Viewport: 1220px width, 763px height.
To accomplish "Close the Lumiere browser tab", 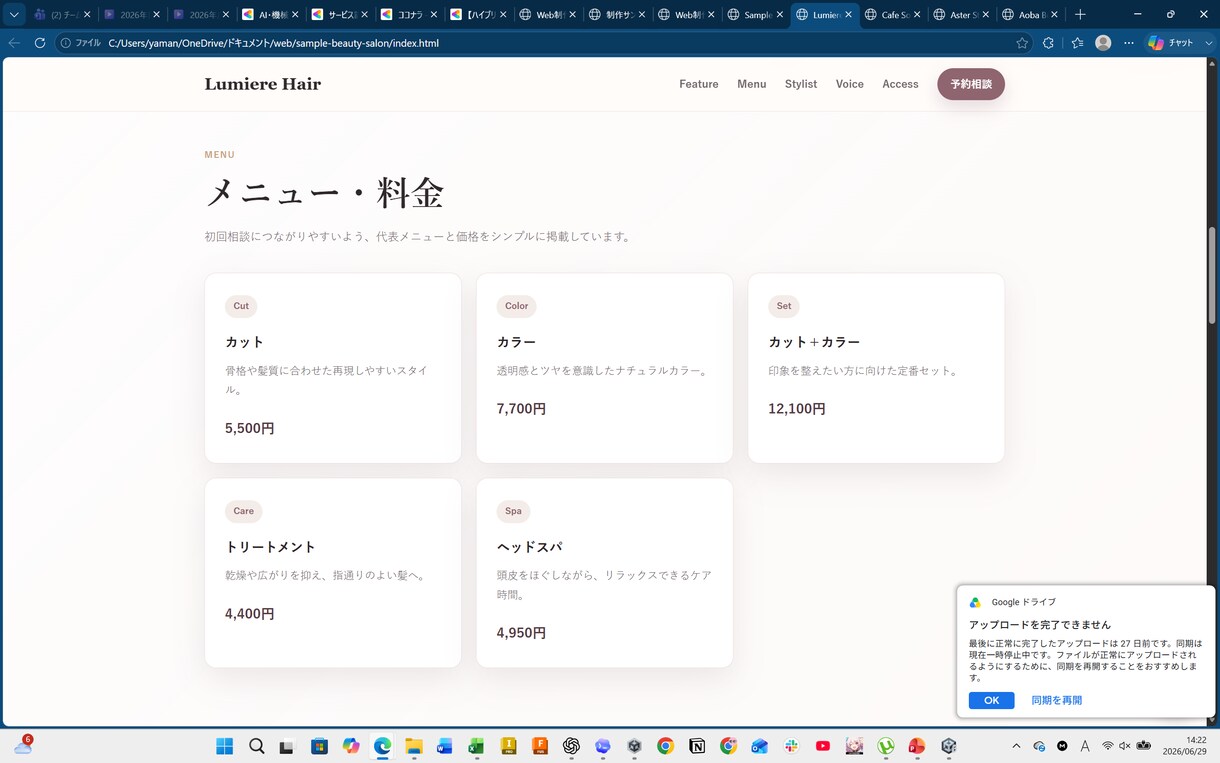I will pyautogui.click(x=849, y=15).
